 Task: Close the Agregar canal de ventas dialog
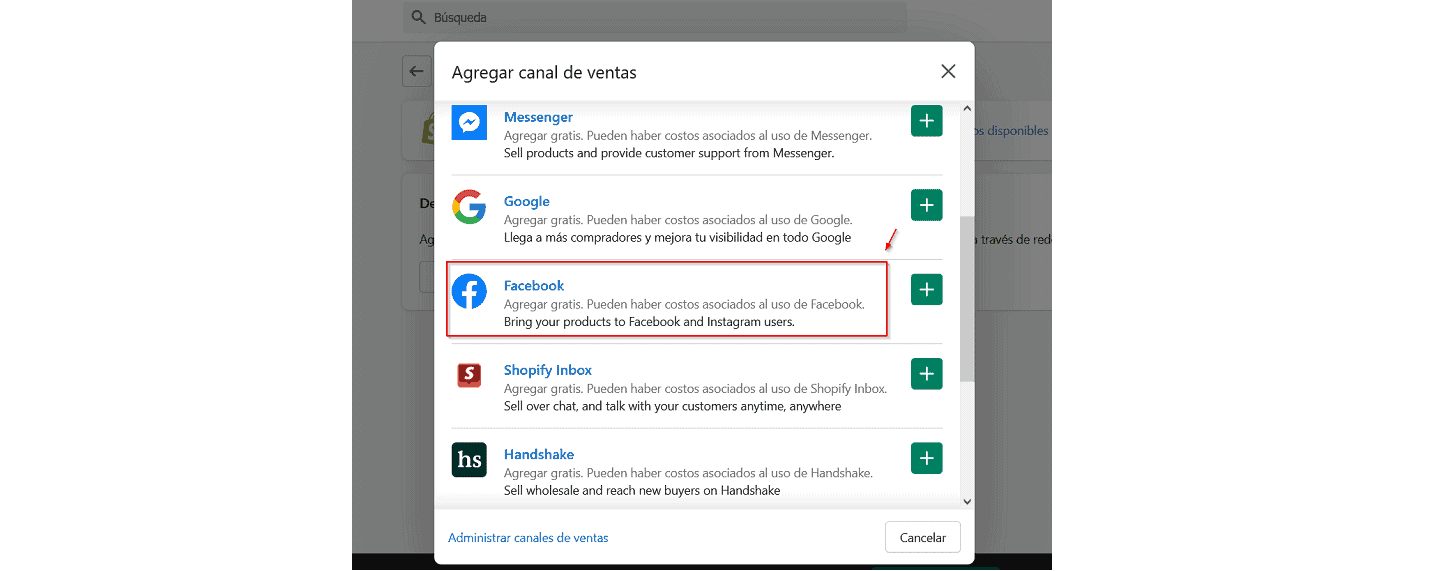pyautogui.click(x=948, y=72)
